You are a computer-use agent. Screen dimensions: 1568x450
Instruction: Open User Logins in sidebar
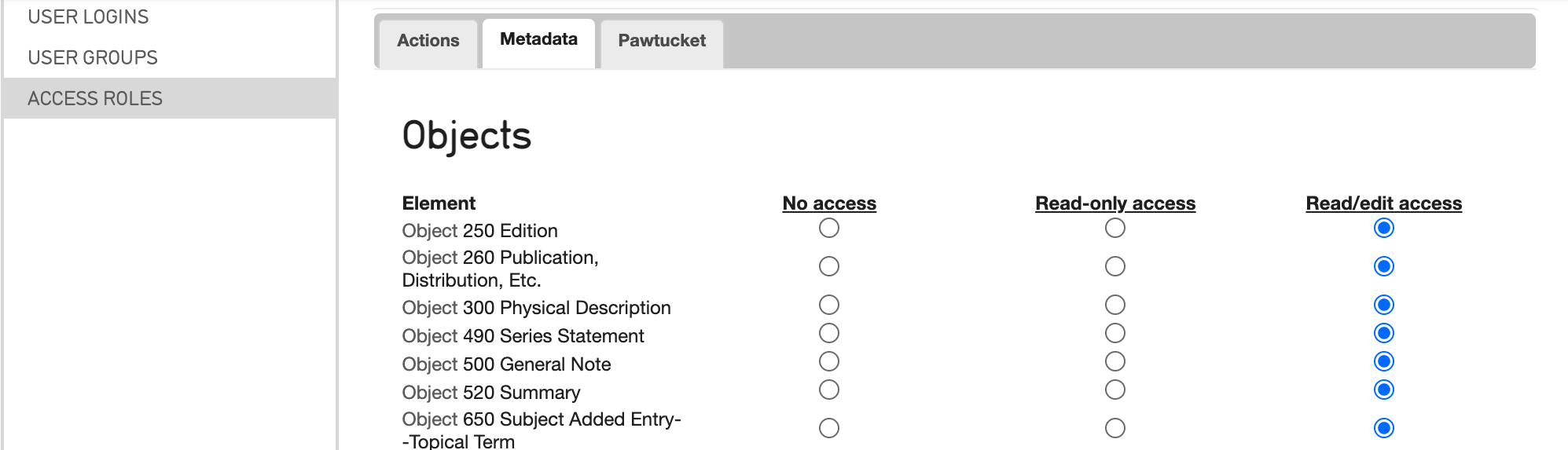[88, 16]
